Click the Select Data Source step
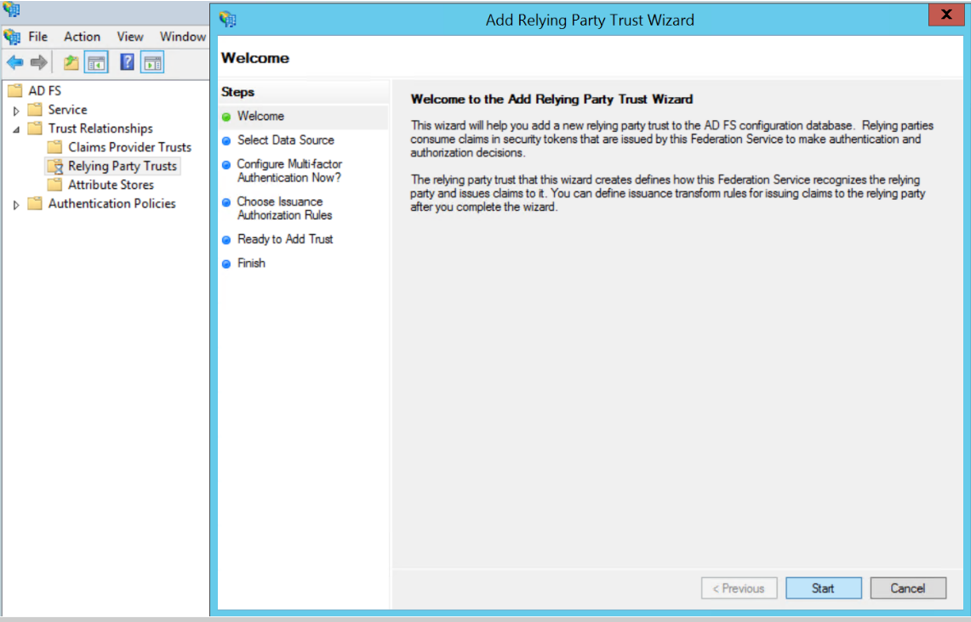 (x=285, y=140)
